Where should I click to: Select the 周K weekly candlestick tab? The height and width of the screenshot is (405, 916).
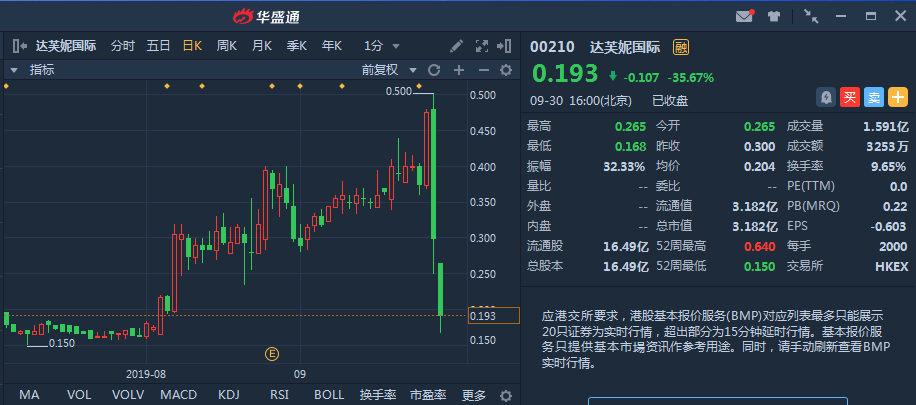(x=227, y=46)
